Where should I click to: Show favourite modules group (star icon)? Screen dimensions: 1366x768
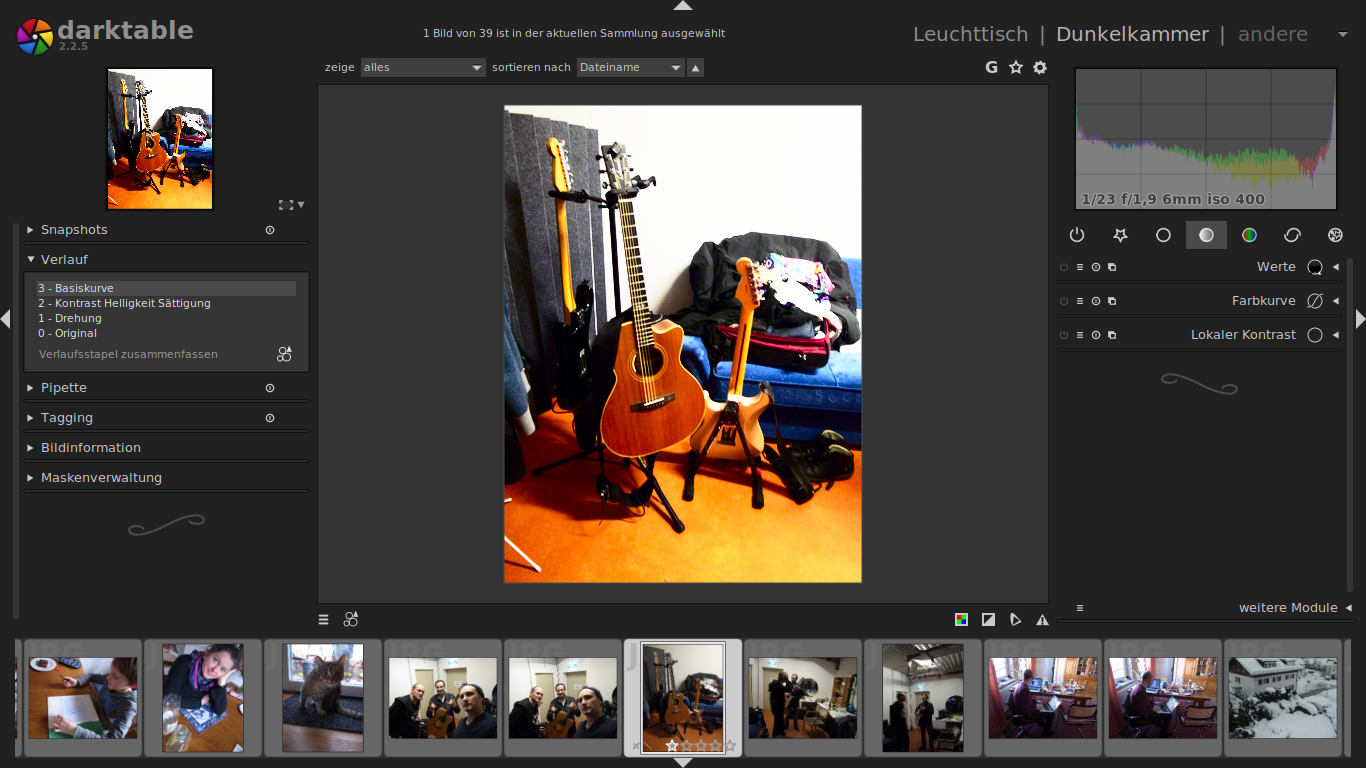point(1120,235)
